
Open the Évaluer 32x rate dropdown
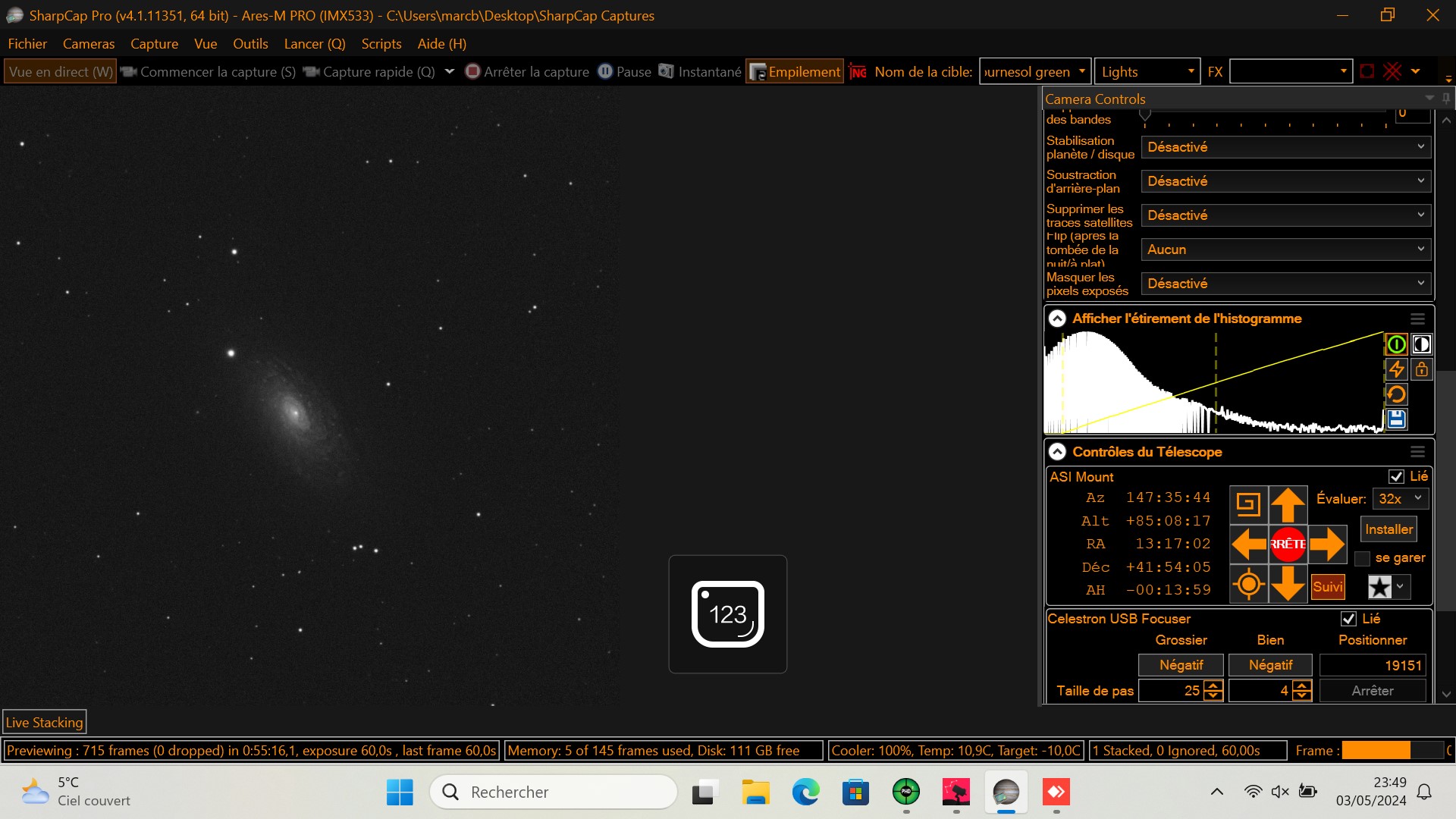[x=1401, y=498]
